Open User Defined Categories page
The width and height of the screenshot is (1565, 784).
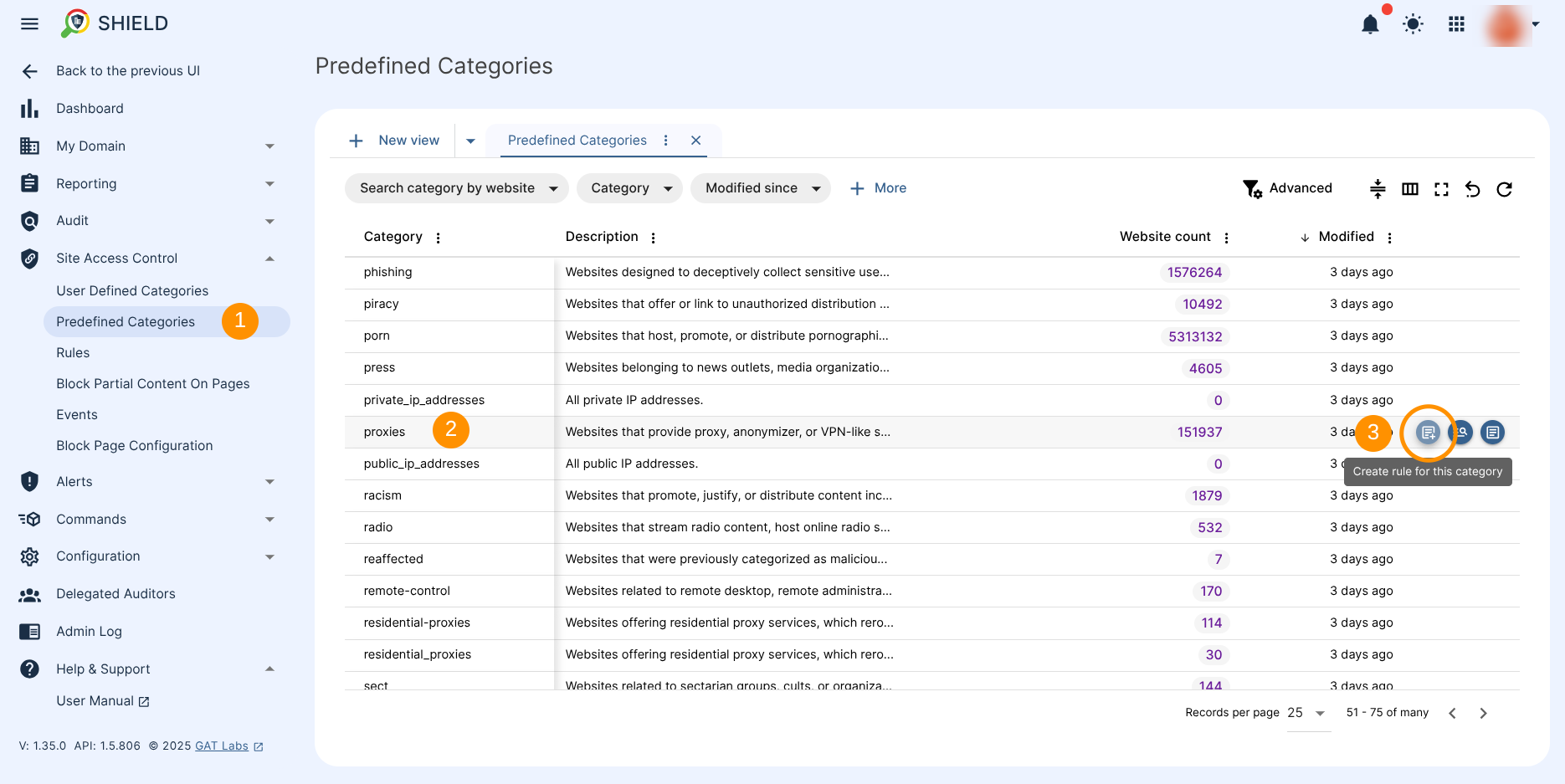click(x=132, y=290)
